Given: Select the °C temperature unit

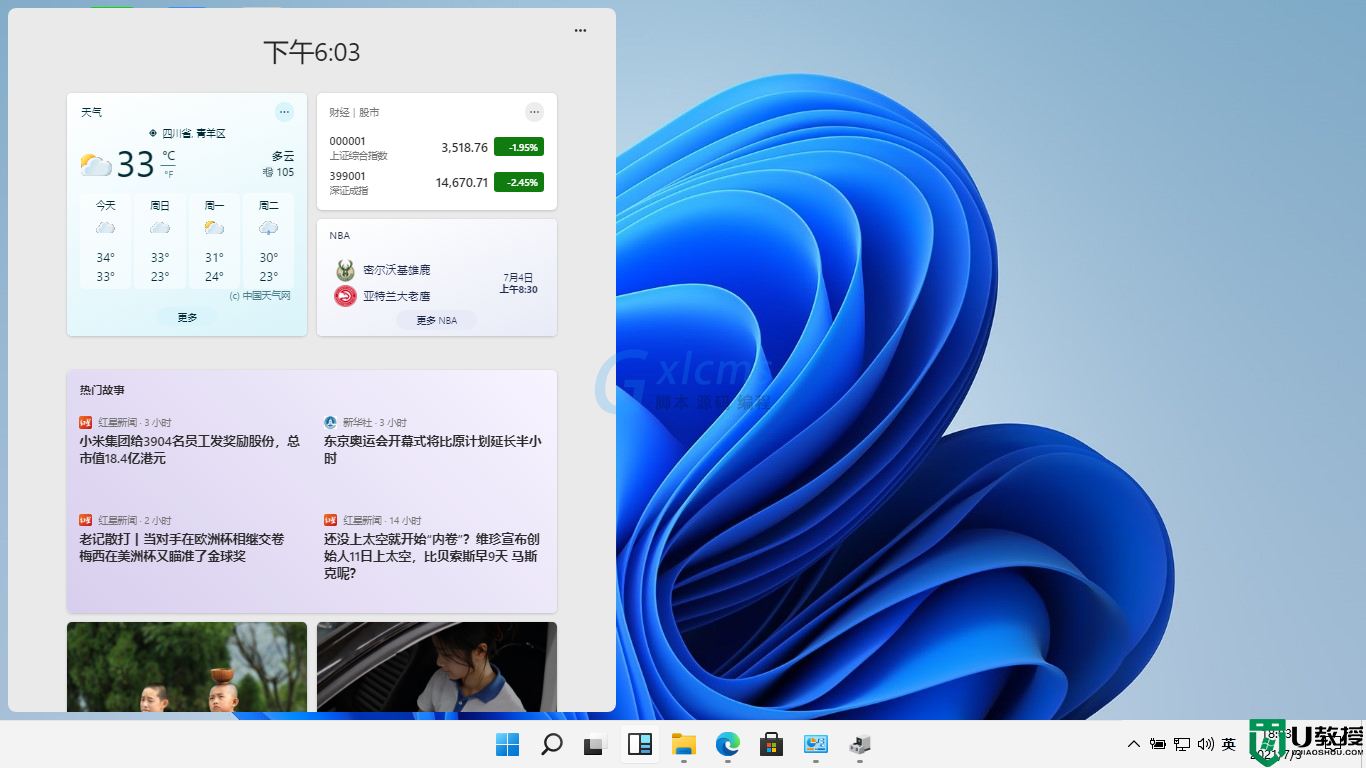Looking at the screenshot, I should (x=169, y=155).
